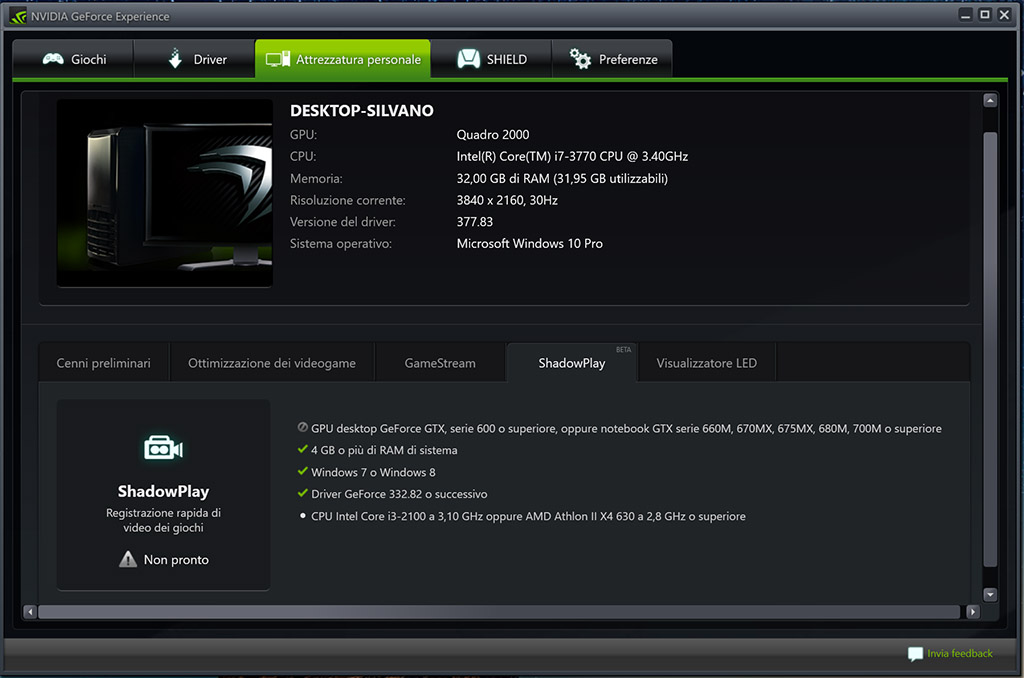
Task: Click the unsupported GPU requirement icon
Action: [302, 427]
